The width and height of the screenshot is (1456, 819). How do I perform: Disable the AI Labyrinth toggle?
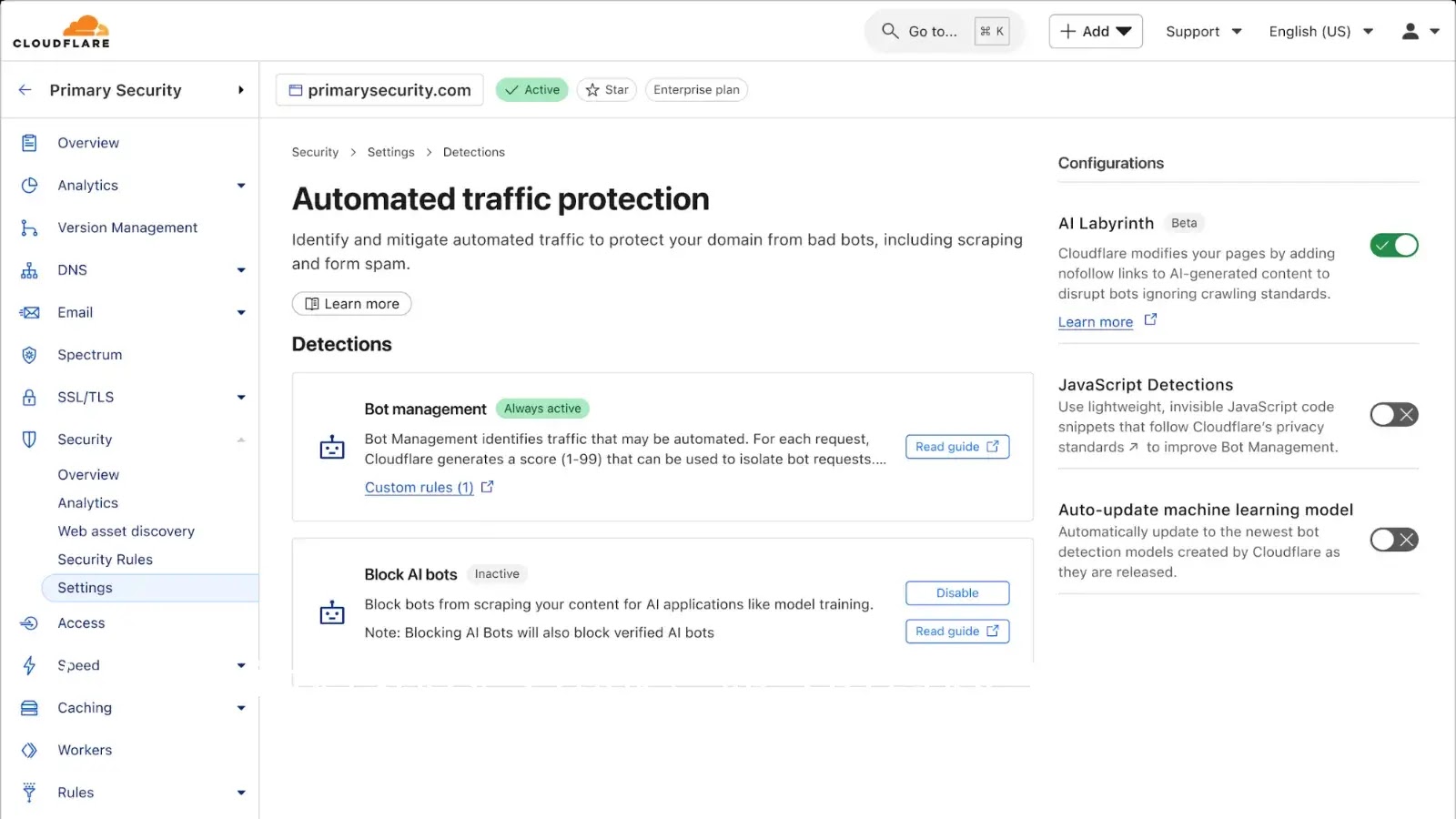1393,245
